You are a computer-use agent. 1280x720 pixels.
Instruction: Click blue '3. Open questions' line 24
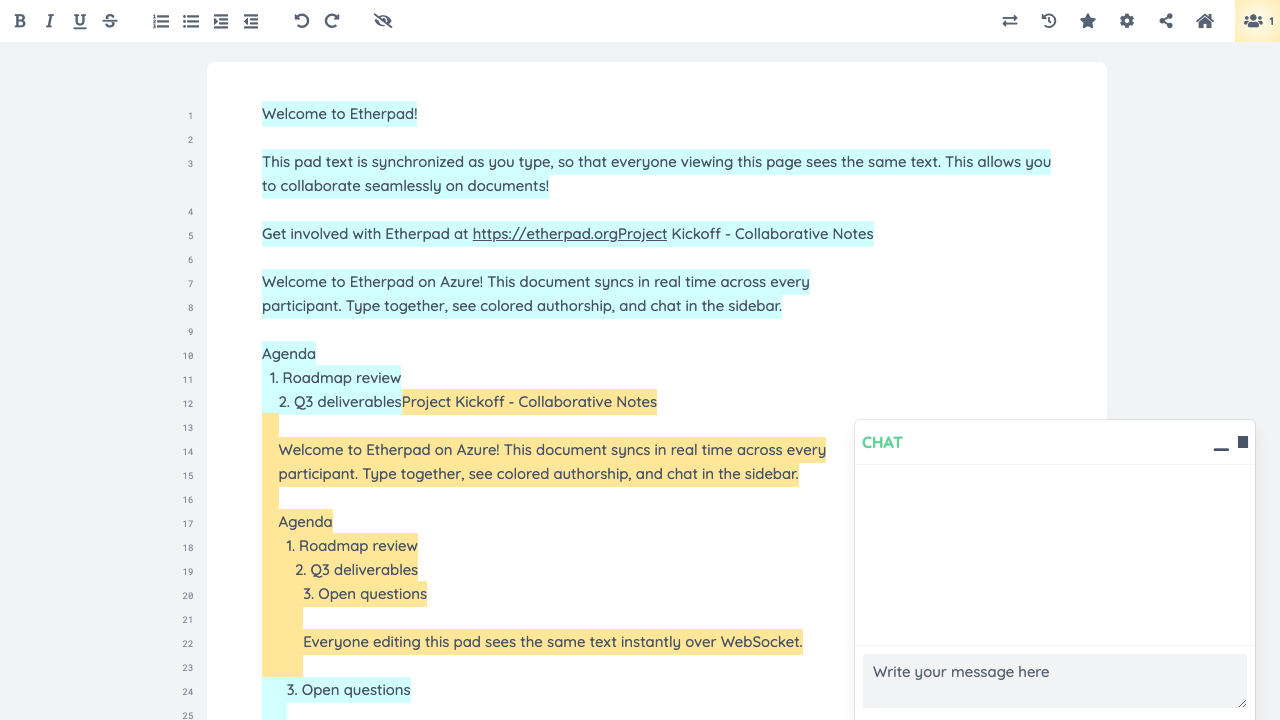(x=348, y=690)
